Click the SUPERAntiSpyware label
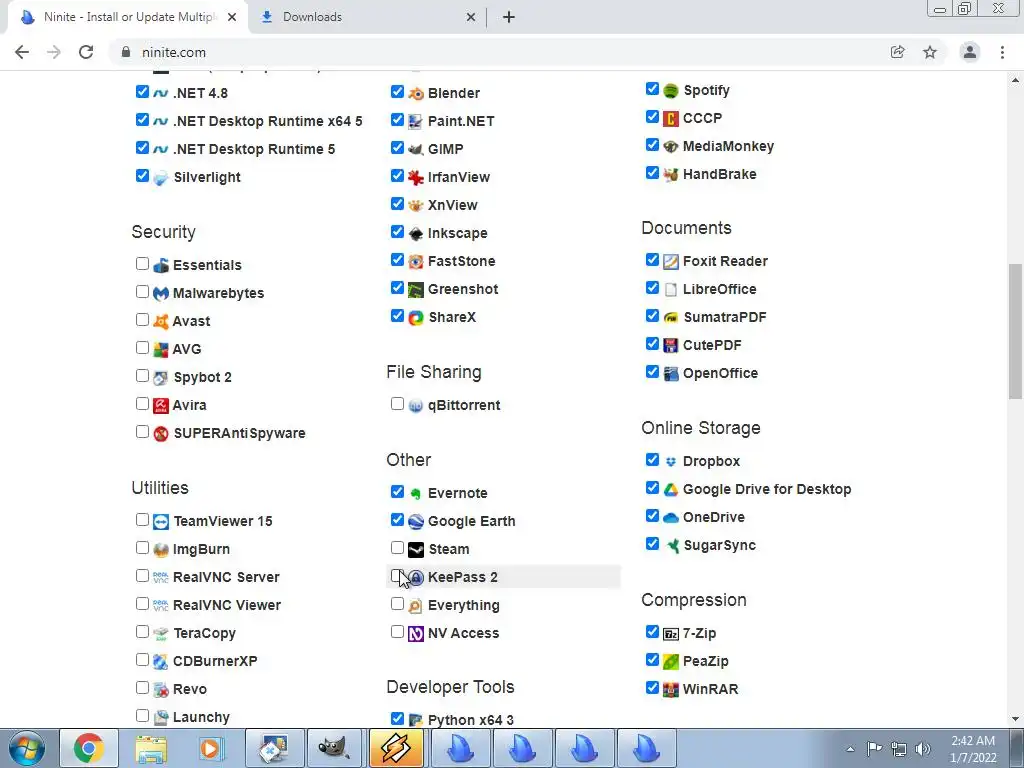This screenshot has height=768, width=1024. click(x=239, y=434)
